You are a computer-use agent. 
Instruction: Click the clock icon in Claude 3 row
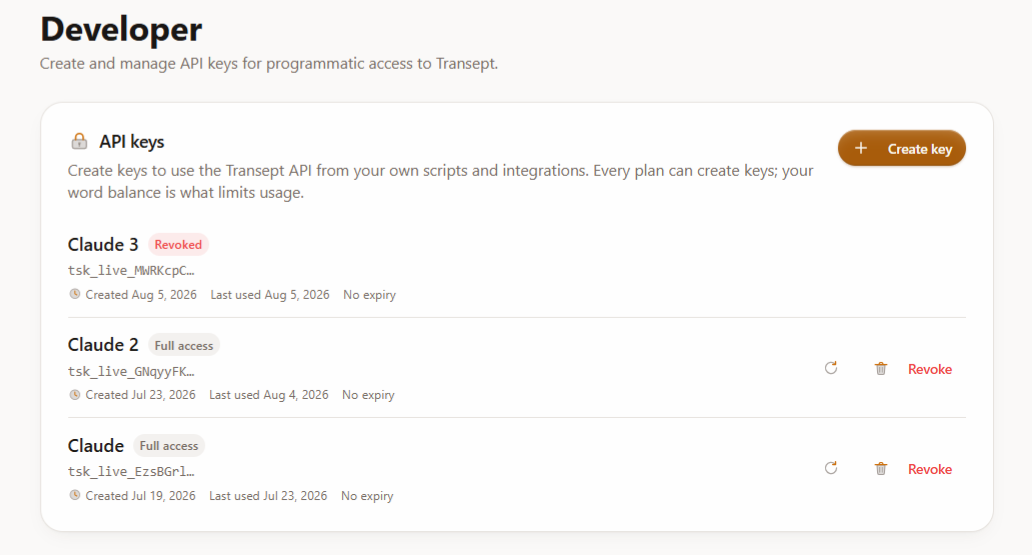75,294
